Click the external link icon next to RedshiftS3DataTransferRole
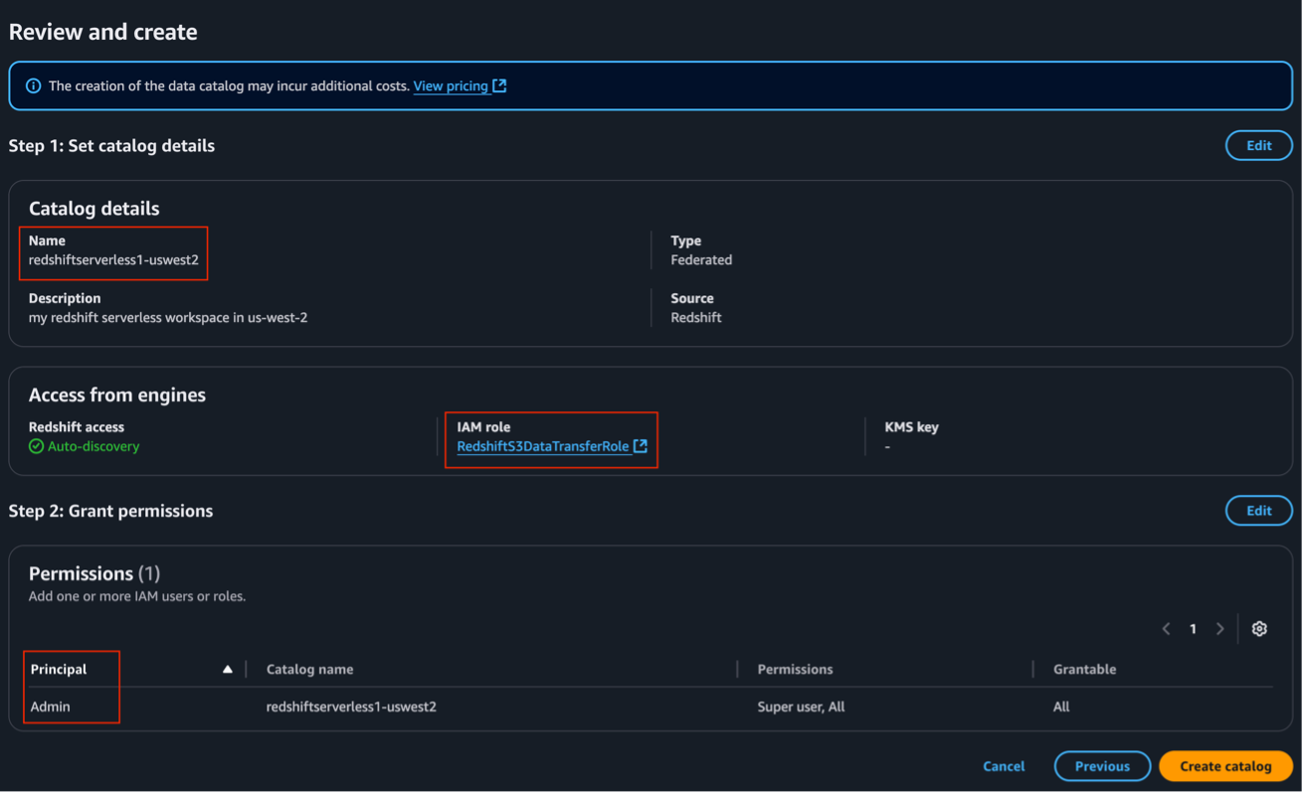The width and height of the screenshot is (1304, 794). (x=640, y=446)
